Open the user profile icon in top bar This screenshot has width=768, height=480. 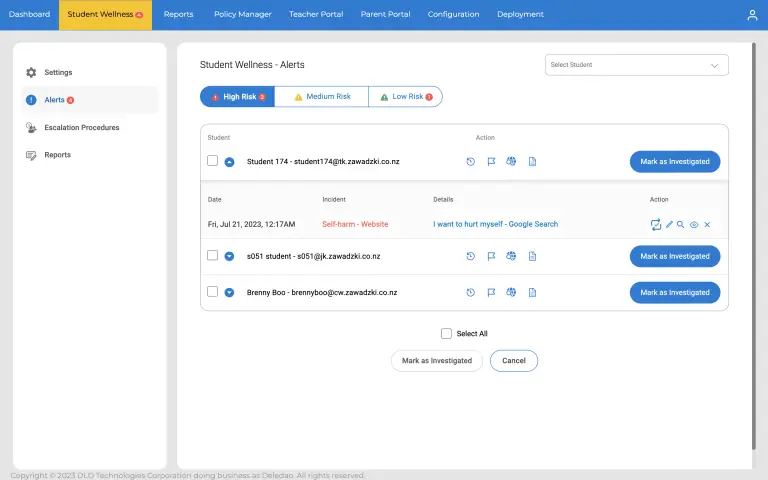pos(752,15)
